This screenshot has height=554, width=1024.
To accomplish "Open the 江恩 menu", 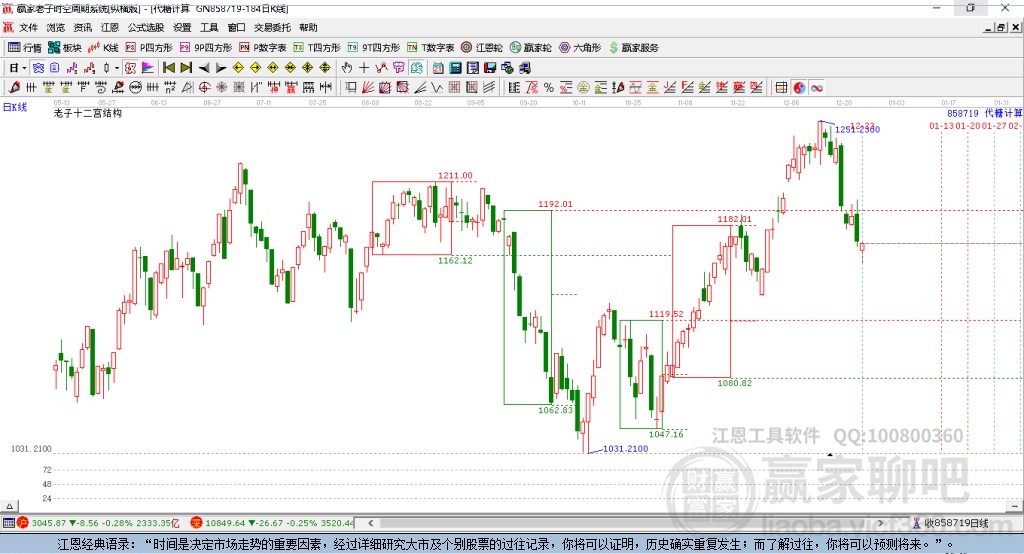I will click(x=110, y=27).
